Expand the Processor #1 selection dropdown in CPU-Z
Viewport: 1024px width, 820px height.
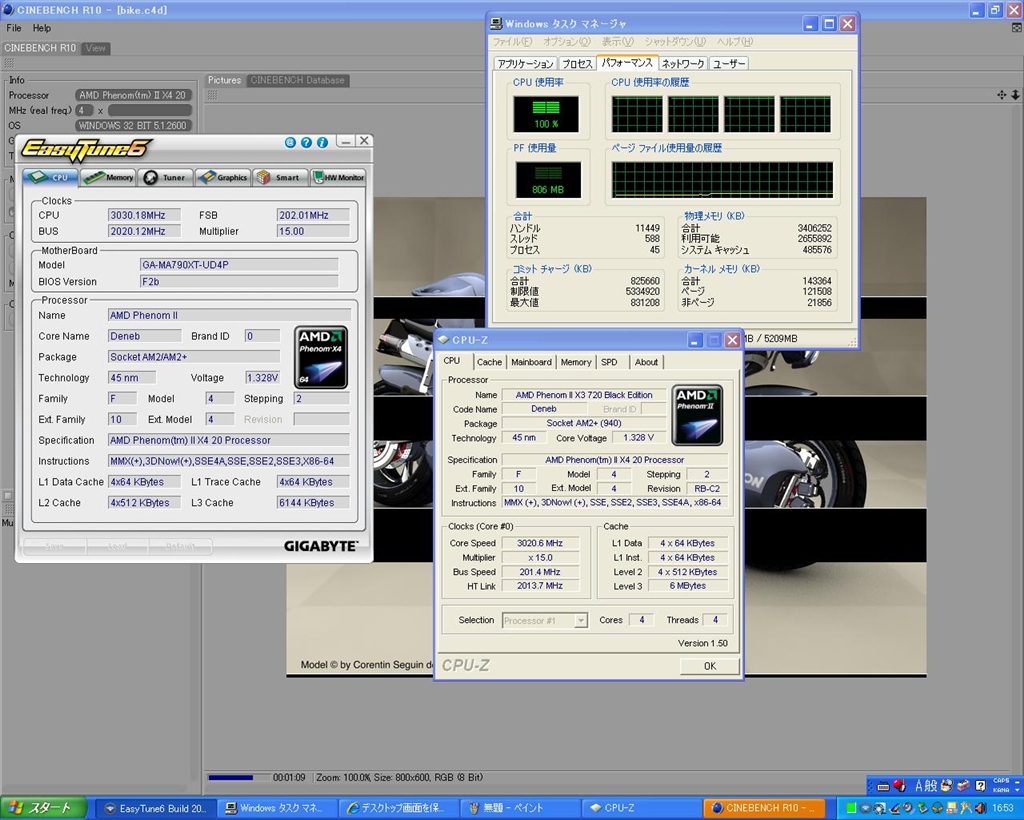point(581,620)
